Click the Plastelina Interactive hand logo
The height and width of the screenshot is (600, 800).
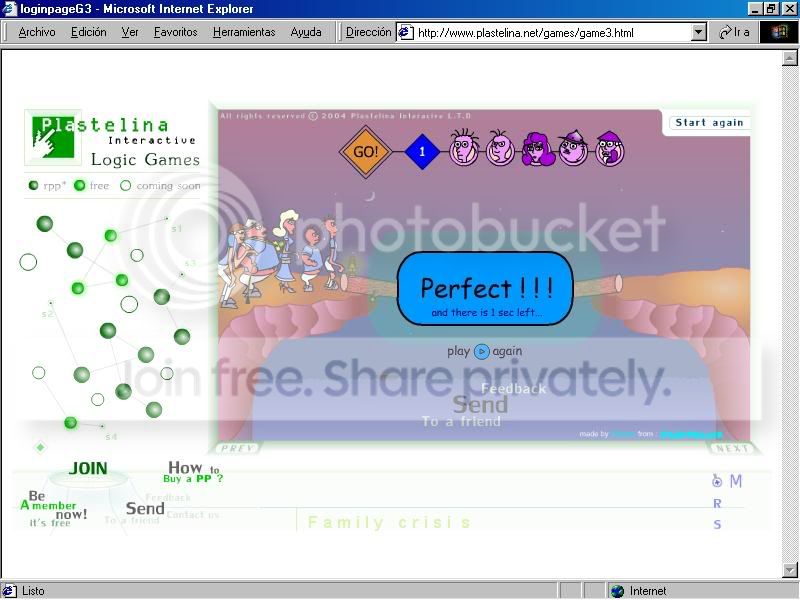[x=53, y=137]
